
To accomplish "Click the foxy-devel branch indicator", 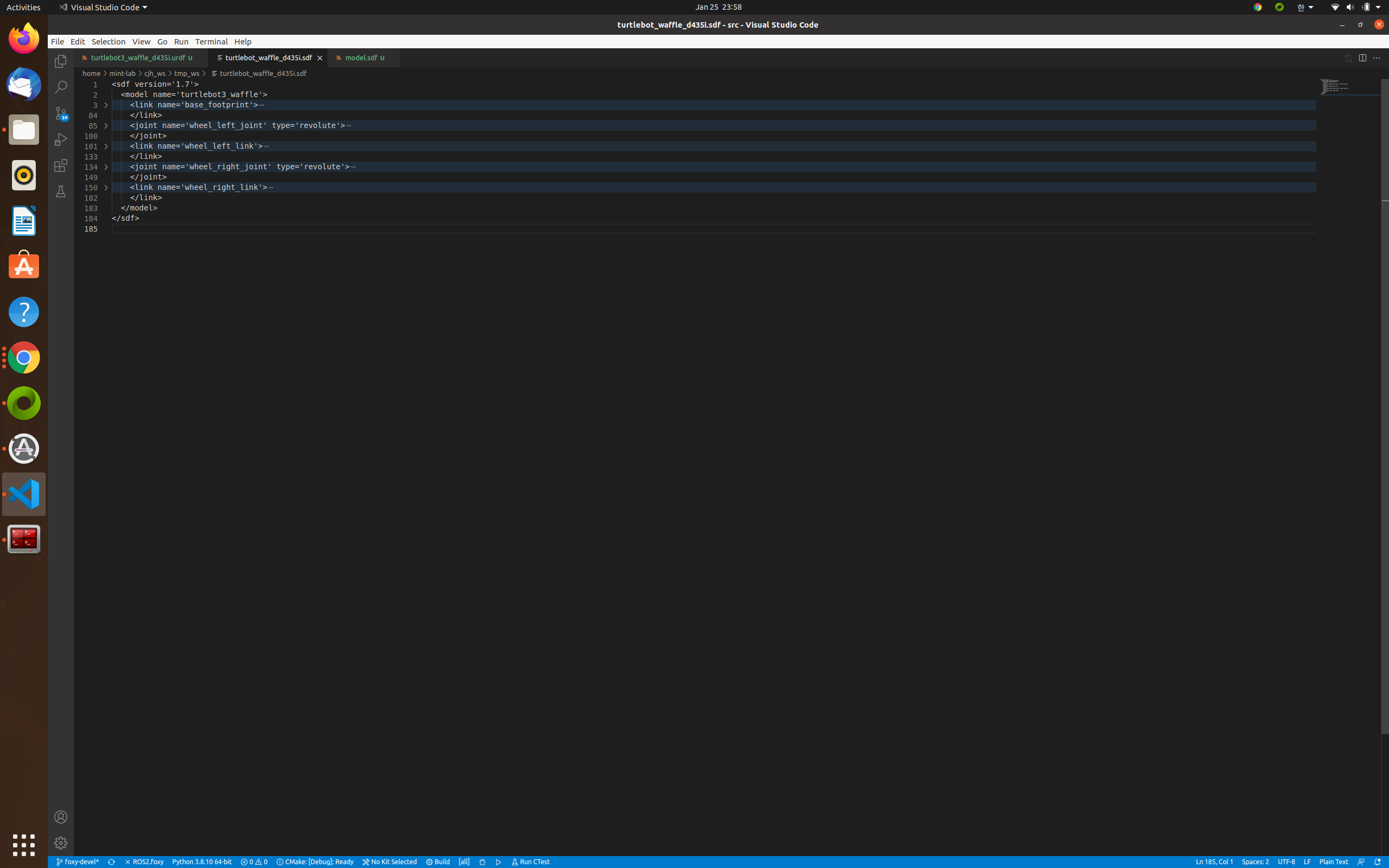I will click(x=78, y=861).
